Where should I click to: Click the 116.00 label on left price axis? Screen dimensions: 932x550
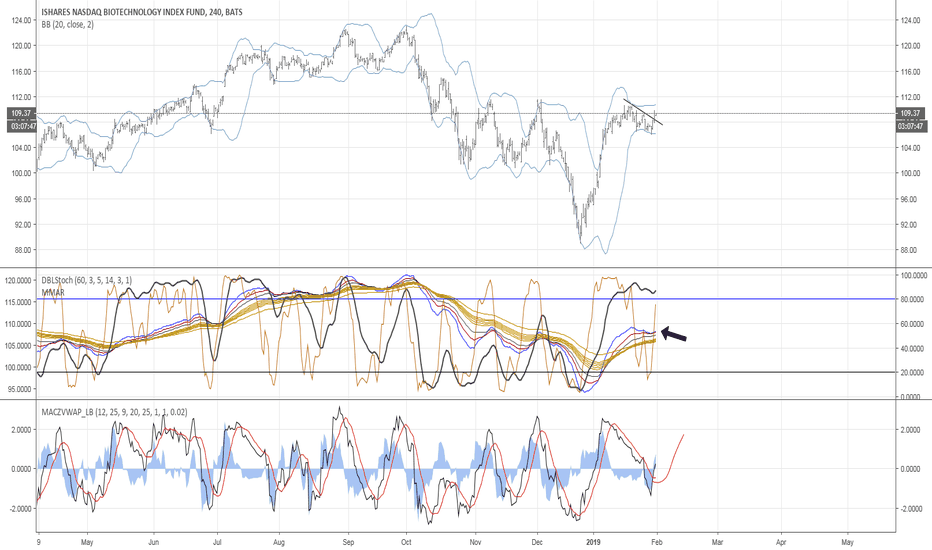22,72
